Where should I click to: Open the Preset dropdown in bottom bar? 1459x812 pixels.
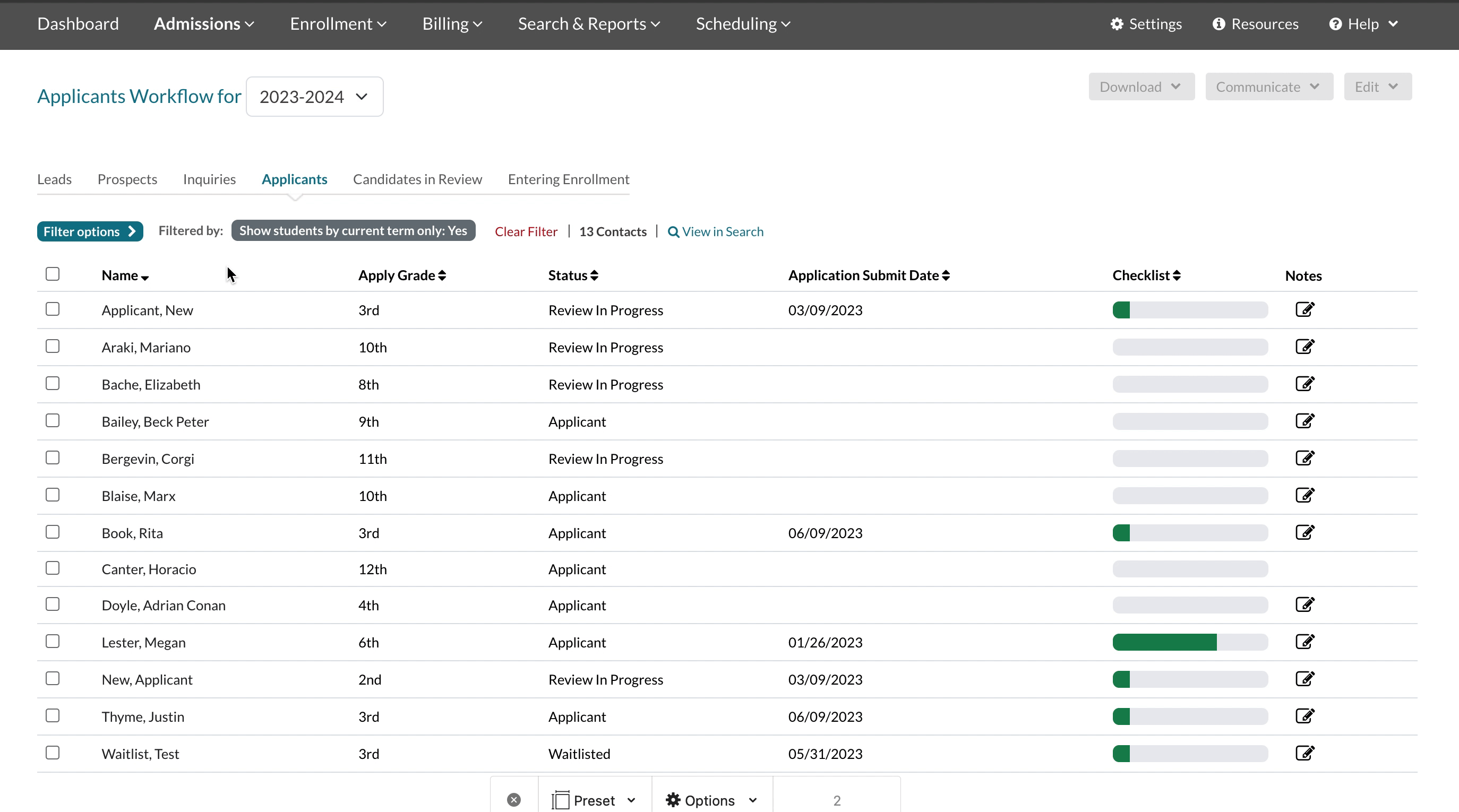594,800
